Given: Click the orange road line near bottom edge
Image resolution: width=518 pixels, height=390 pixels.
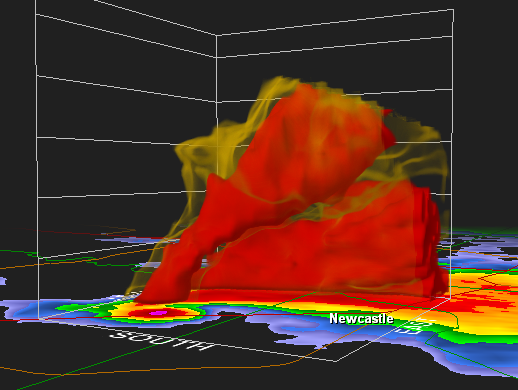Looking at the screenshot, I should click(167, 370).
